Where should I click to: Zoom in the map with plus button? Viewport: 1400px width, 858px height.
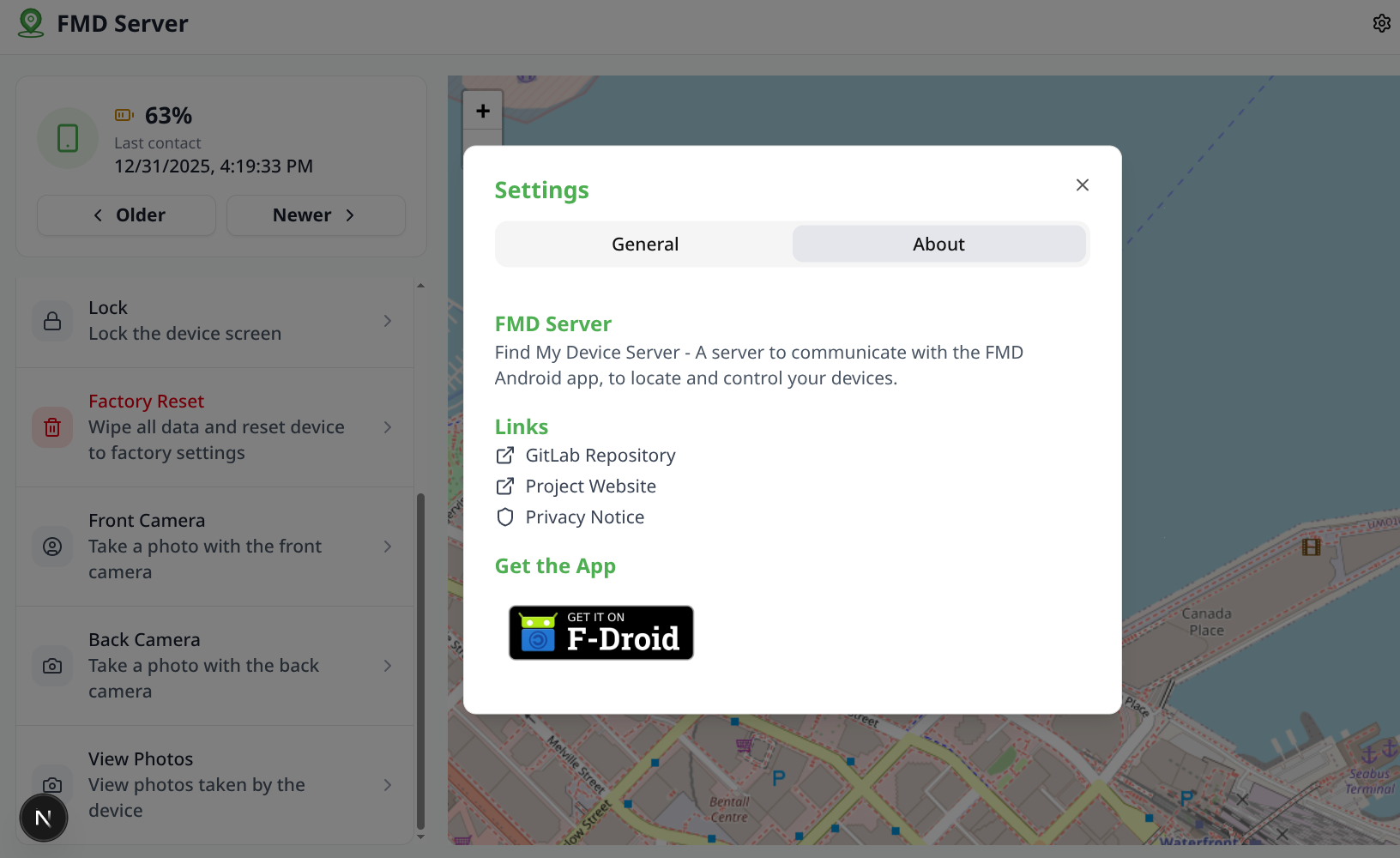point(483,111)
